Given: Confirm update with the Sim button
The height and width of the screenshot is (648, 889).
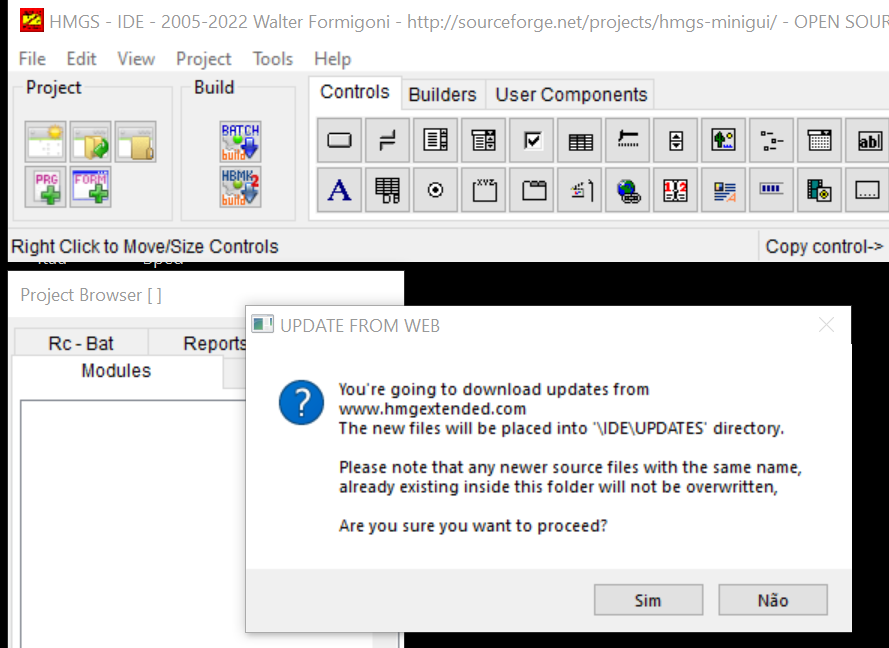Looking at the screenshot, I should (648, 600).
